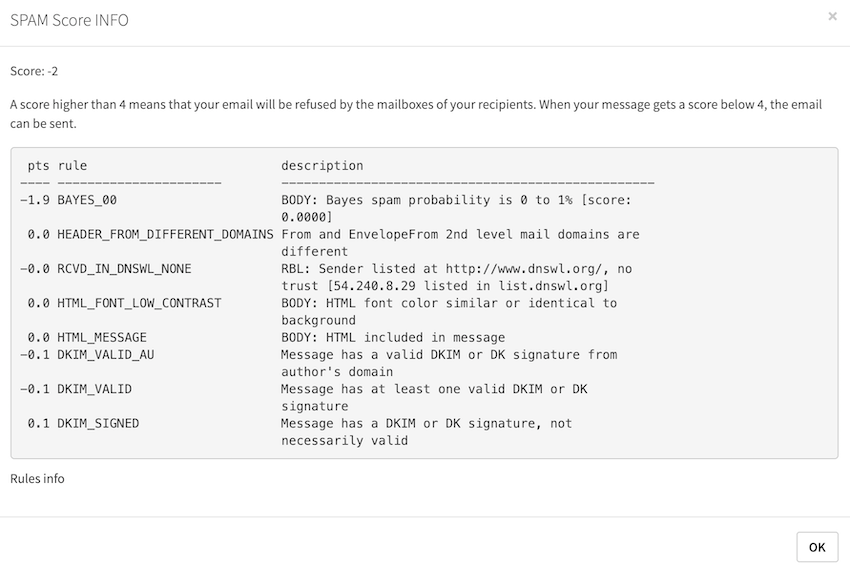Screen dimensions: 850x568
Task: Click the HTML_MESSAGE rule name
Action: tap(102, 338)
